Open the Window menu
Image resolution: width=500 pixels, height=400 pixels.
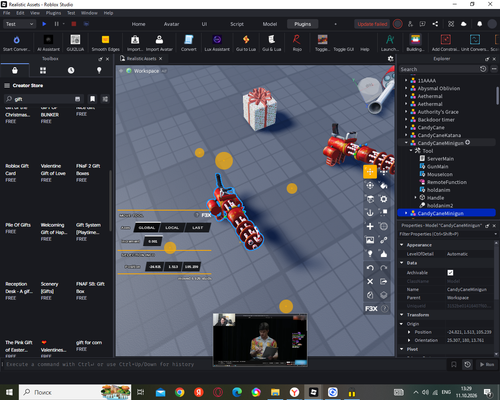(89, 13)
